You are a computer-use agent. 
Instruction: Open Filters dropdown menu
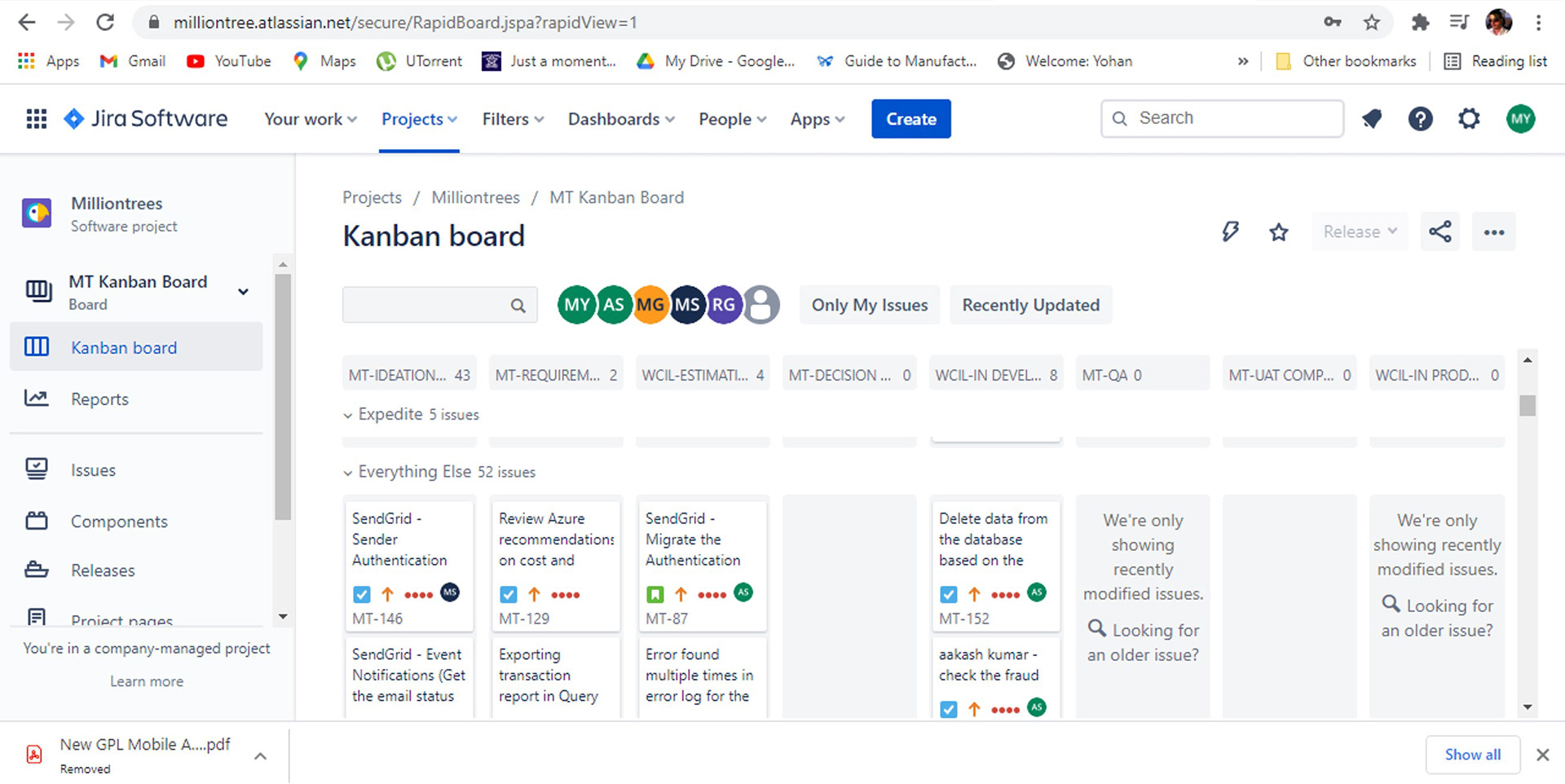click(x=513, y=119)
